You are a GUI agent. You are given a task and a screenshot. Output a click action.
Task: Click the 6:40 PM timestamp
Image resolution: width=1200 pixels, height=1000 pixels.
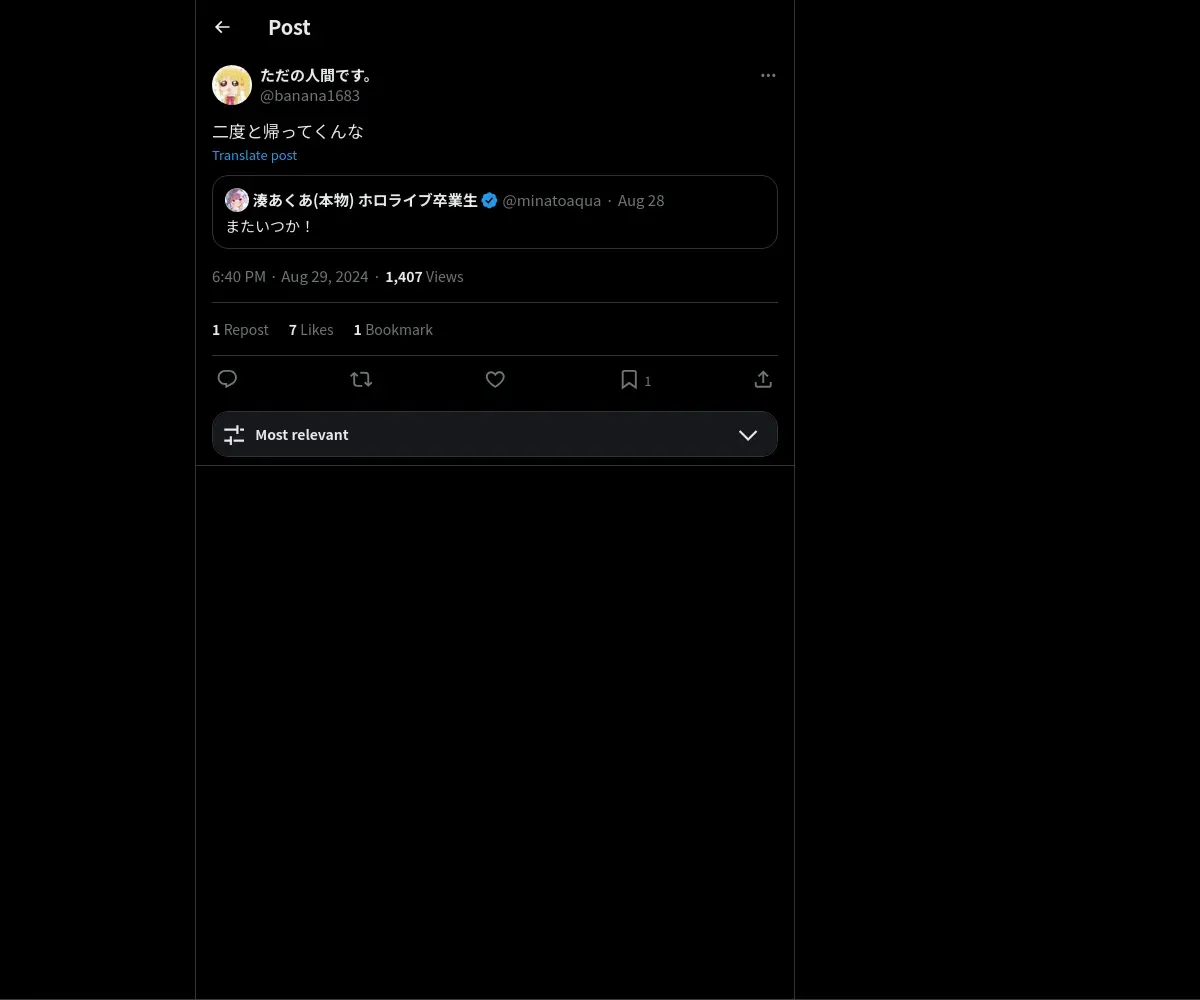pos(239,277)
